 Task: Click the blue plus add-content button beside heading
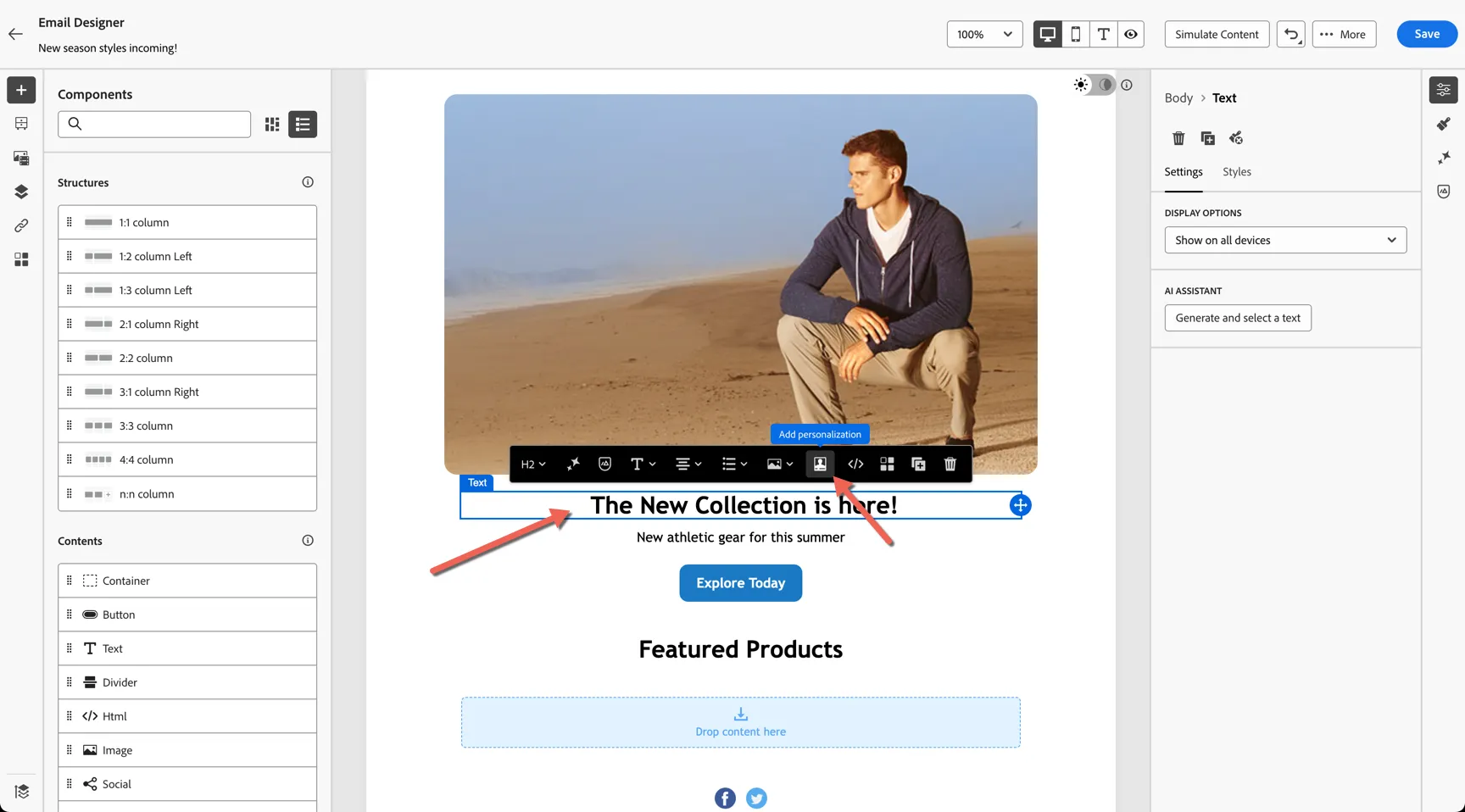(x=1021, y=505)
